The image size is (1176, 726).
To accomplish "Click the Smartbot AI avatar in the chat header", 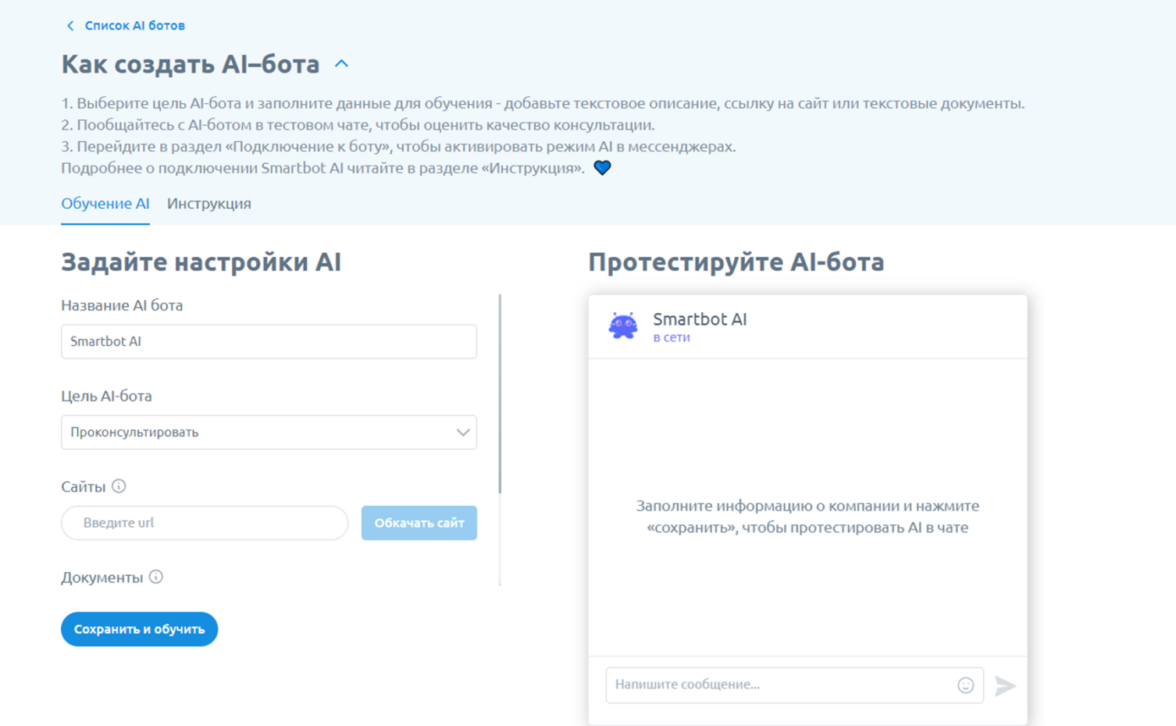I will coord(623,326).
